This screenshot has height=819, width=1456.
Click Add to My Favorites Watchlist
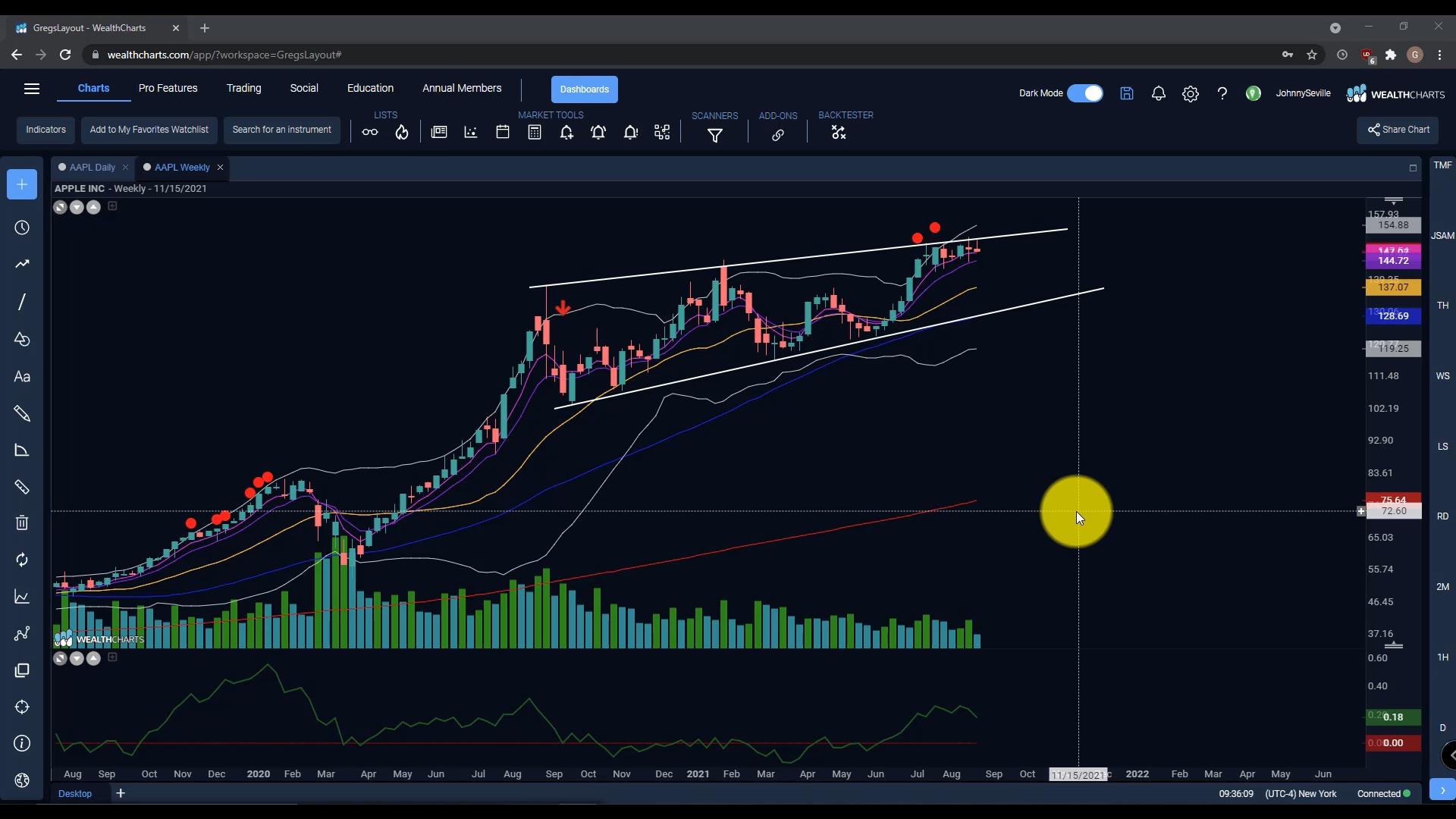tap(149, 130)
